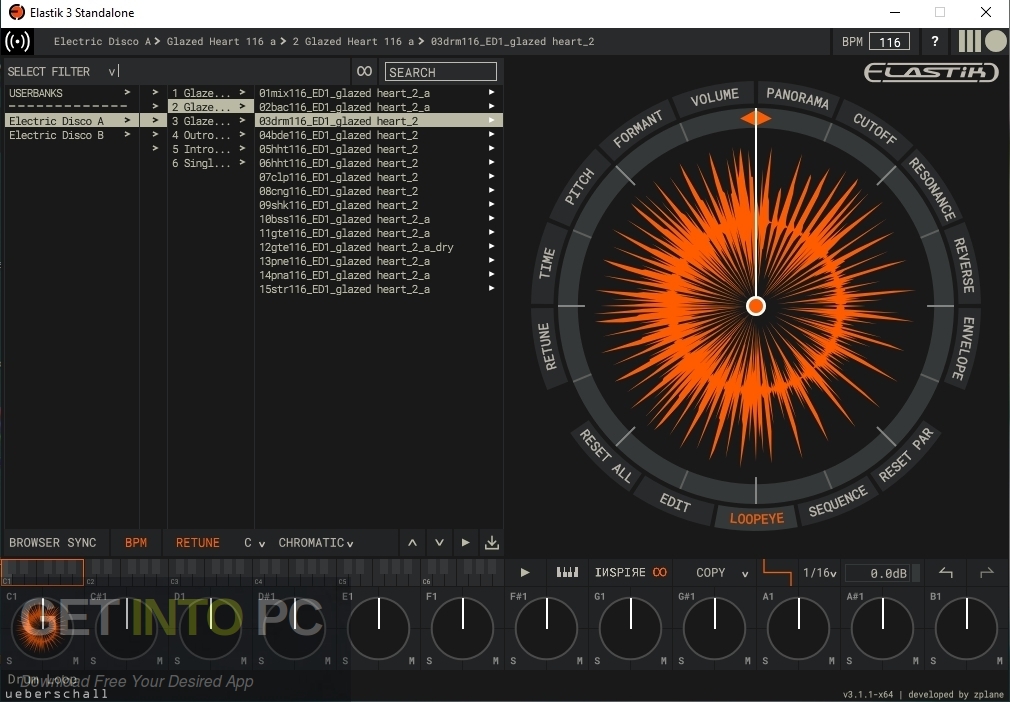Image resolution: width=1010 pixels, height=702 pixels.
Task: Click the broadcast signal icon at top left
Action: [x=17, y=41]
